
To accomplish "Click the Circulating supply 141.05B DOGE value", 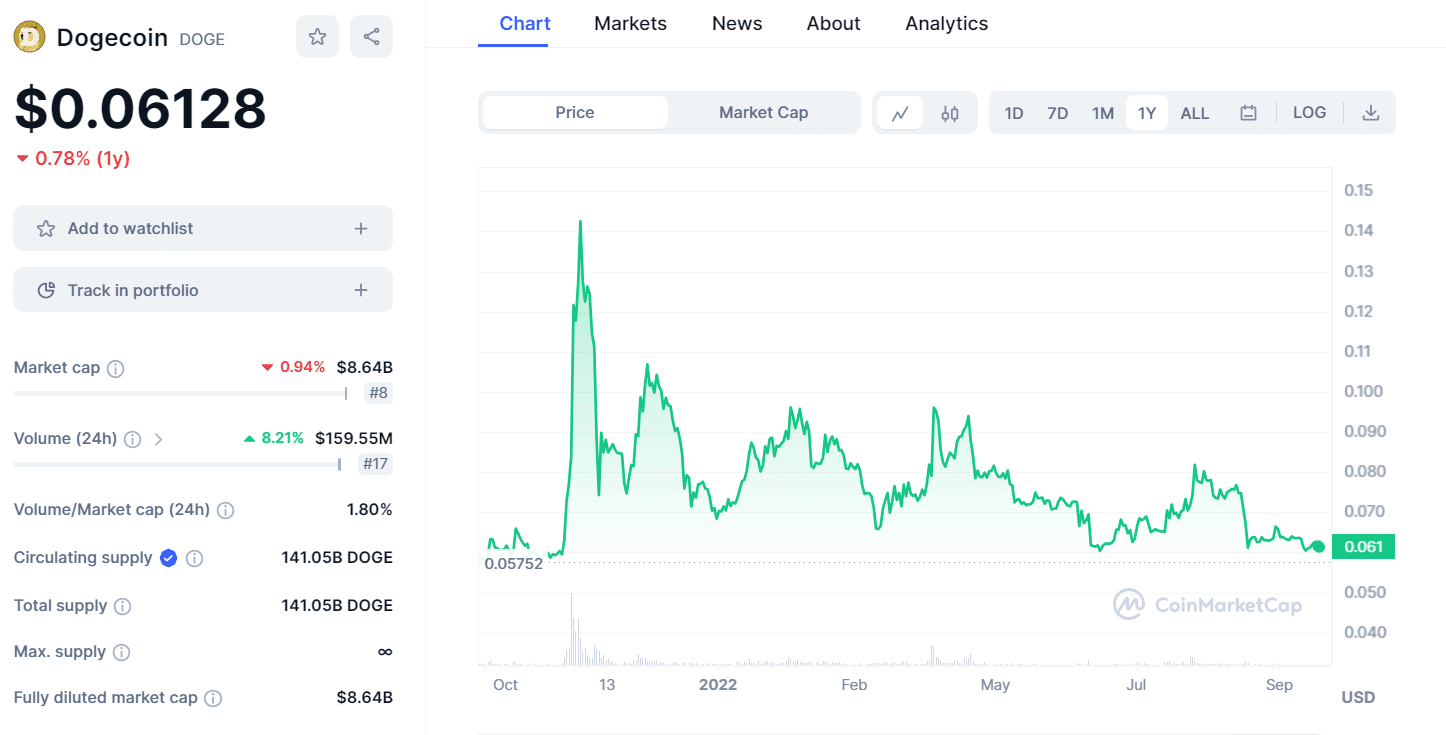I will [337, 557].
